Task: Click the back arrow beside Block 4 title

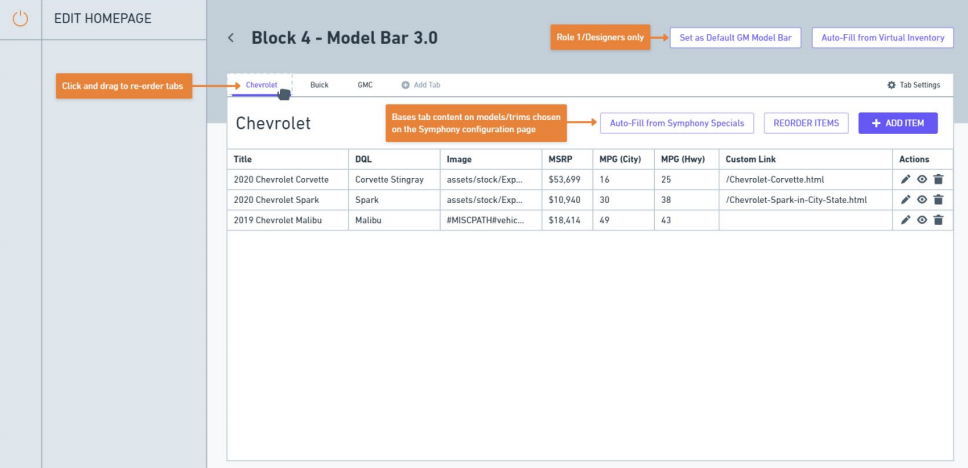Action: (x=231, y=38)
